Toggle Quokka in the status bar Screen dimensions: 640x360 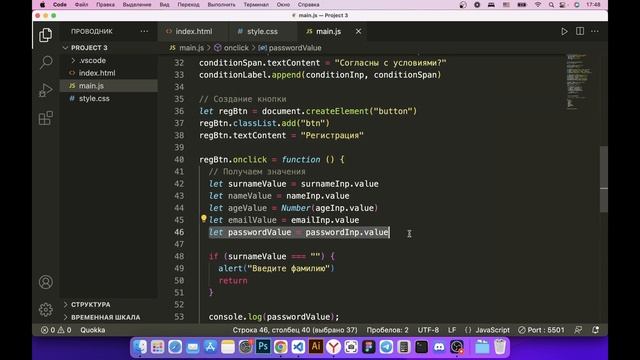pos(93,330)
